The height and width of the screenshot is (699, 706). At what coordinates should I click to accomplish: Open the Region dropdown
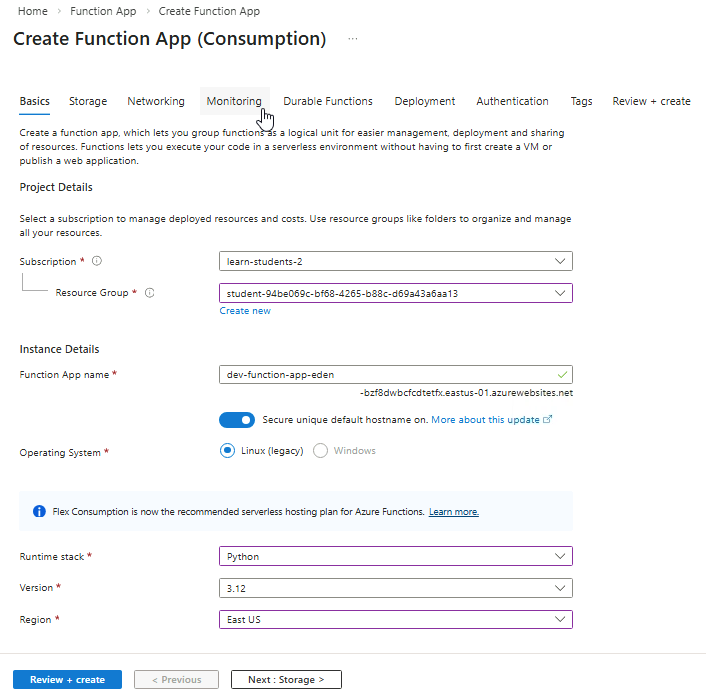[x=395, y=619]
